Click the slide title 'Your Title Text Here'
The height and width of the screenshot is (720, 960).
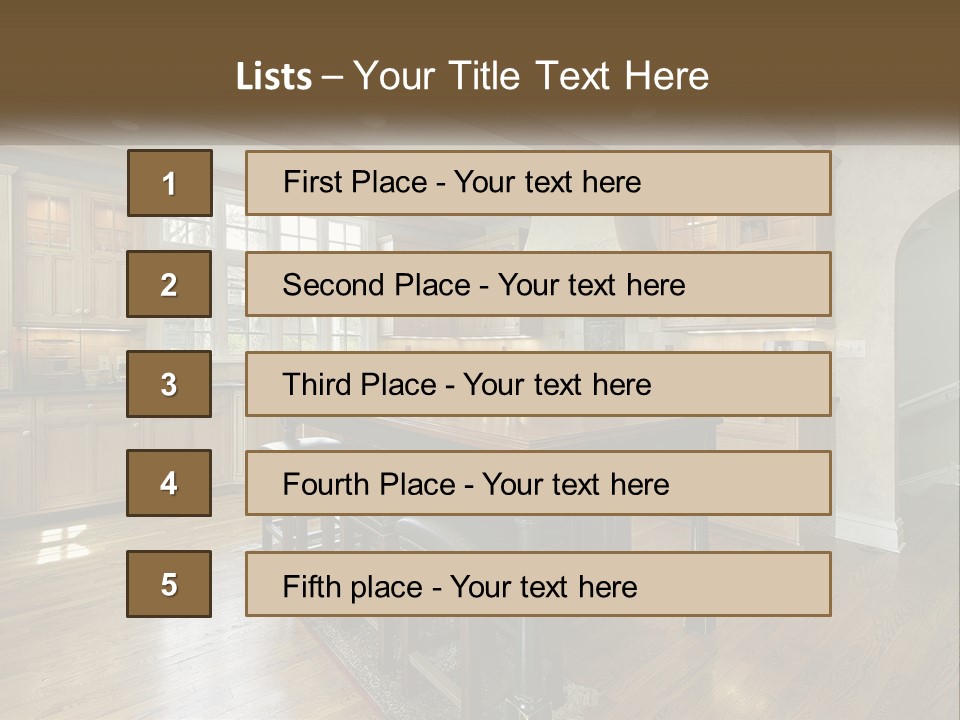tap(531, 76)
